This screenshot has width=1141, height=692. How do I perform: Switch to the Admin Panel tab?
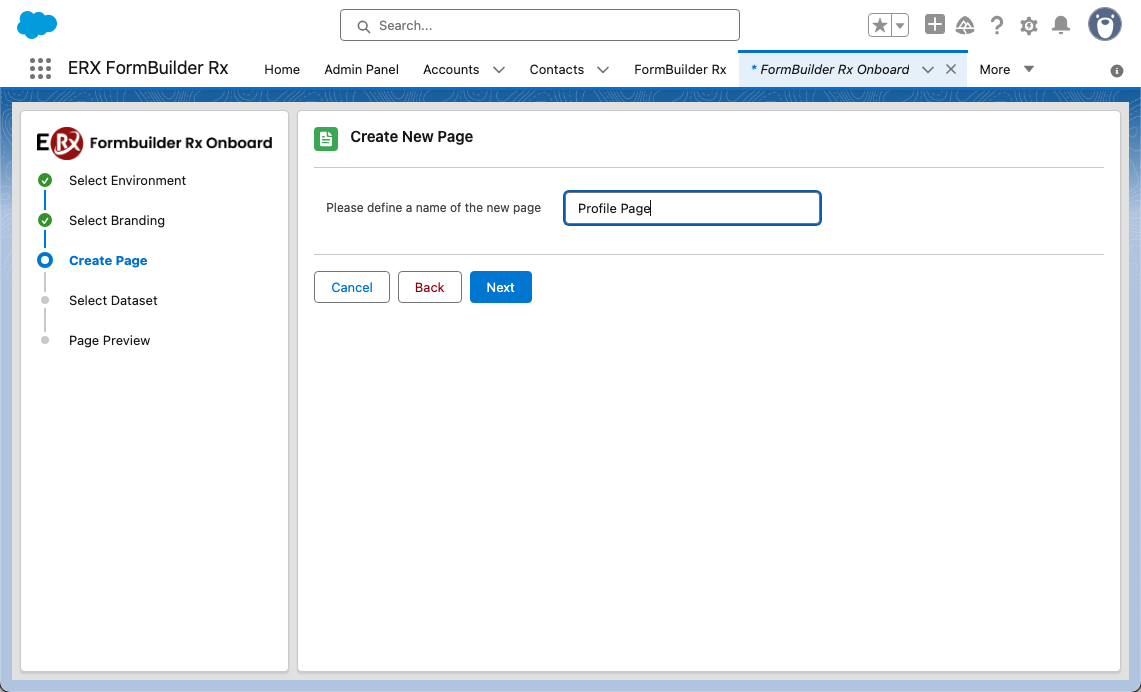tap(361, 70)
